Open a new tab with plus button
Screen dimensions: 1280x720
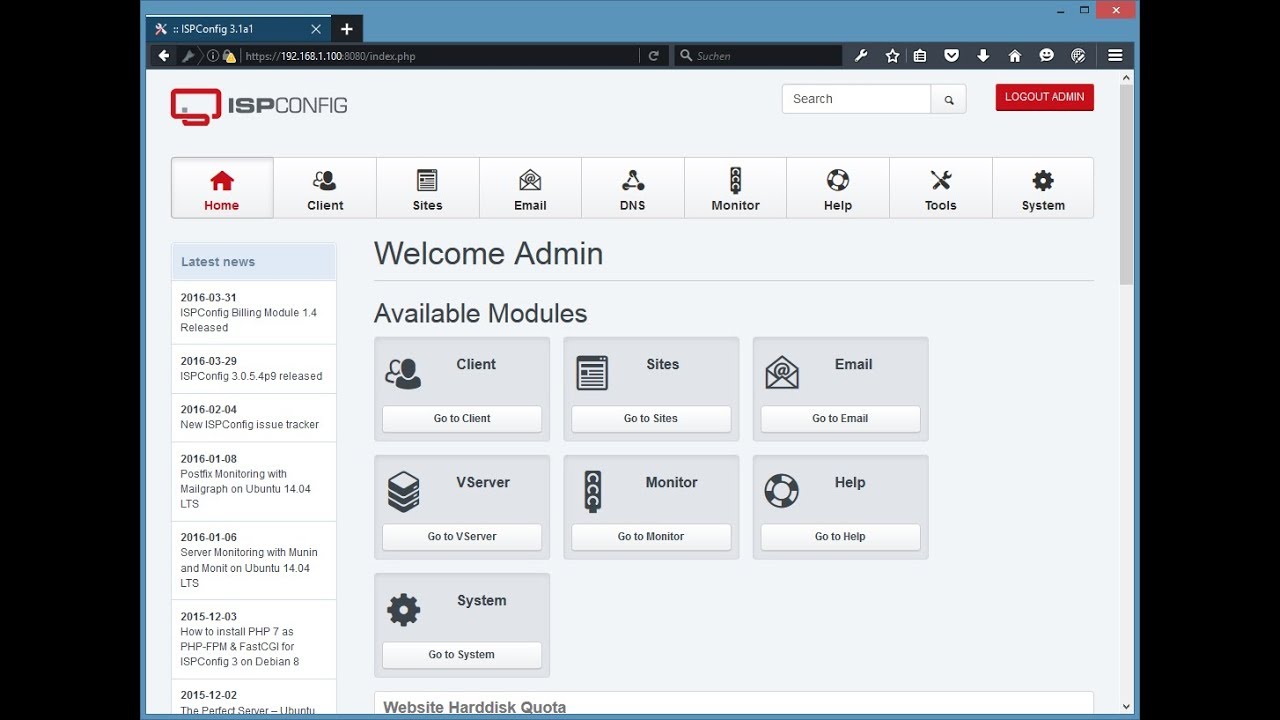click(347, 29)
